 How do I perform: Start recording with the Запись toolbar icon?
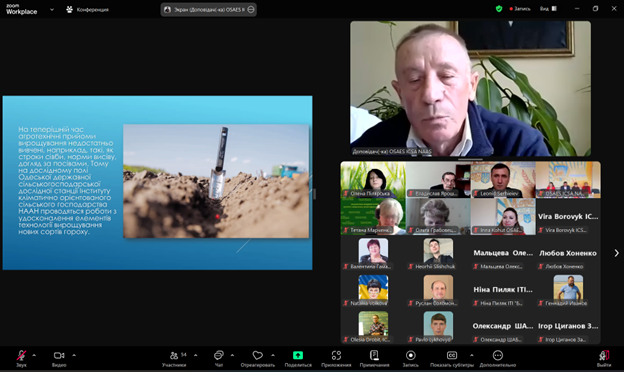click(411, 355)
